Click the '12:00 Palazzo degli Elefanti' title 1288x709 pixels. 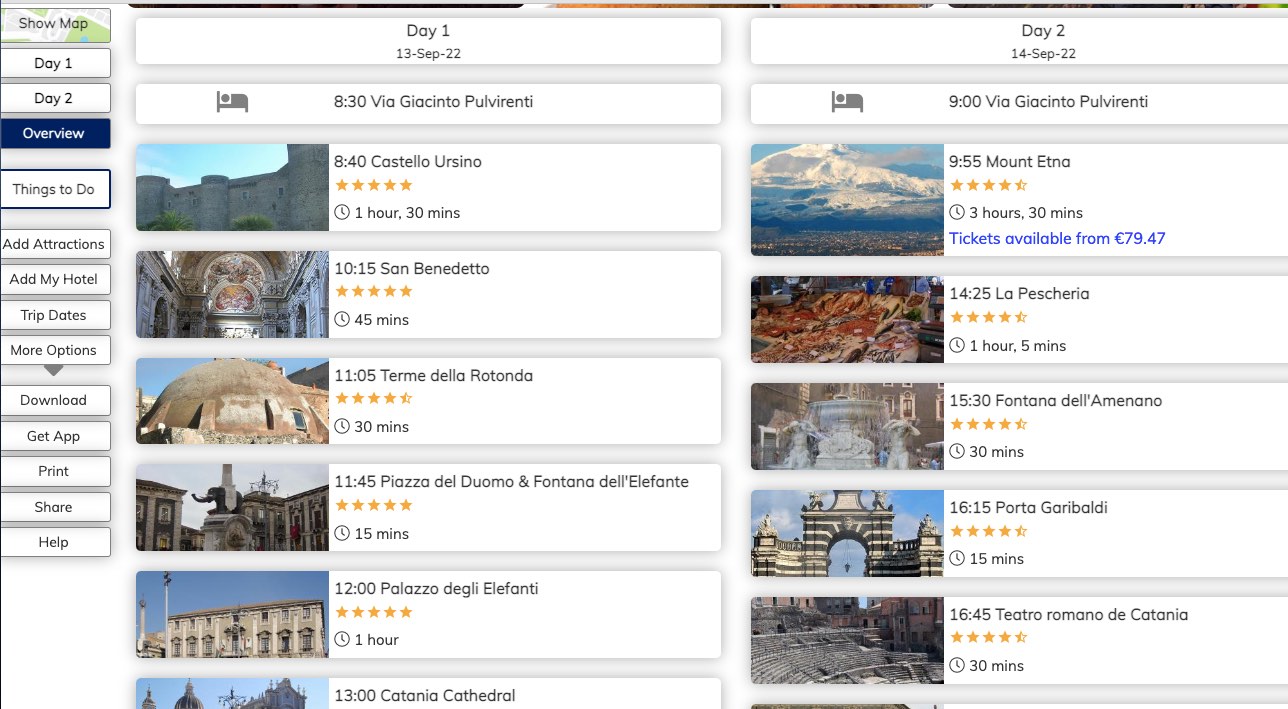[436, 589]
